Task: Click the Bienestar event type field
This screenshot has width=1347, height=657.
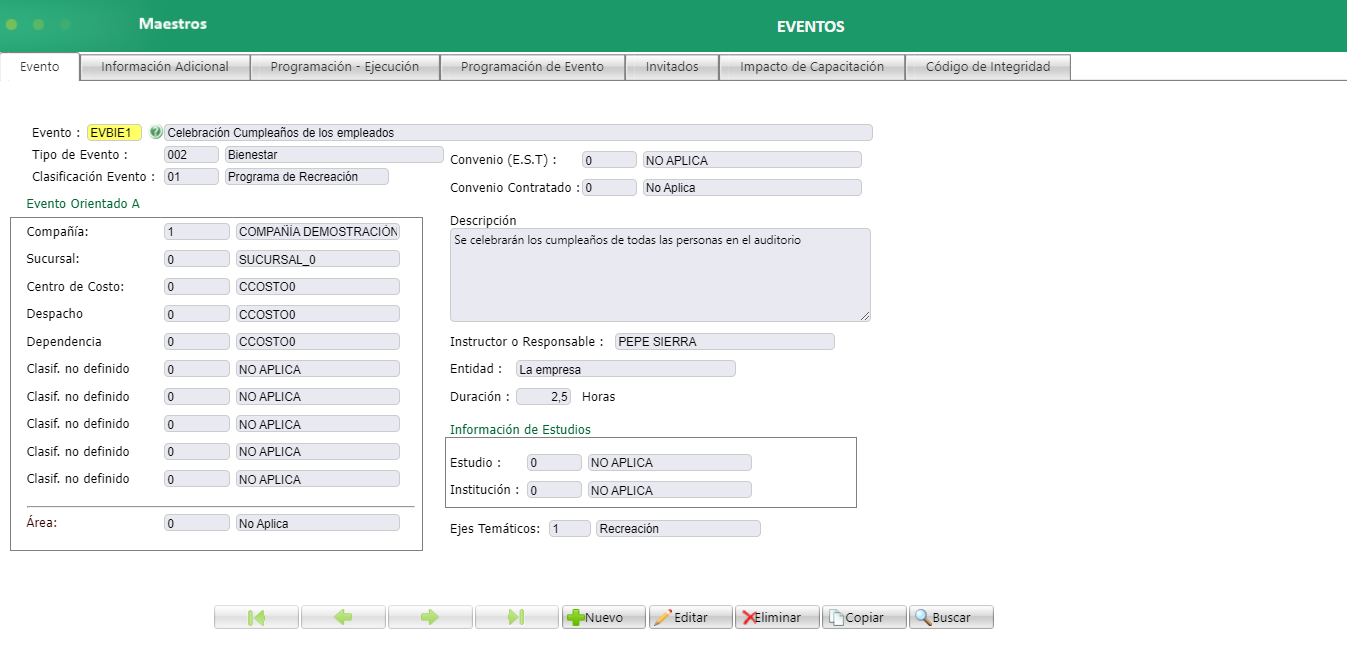Action: pyautogui.click(x=334, y=154)
